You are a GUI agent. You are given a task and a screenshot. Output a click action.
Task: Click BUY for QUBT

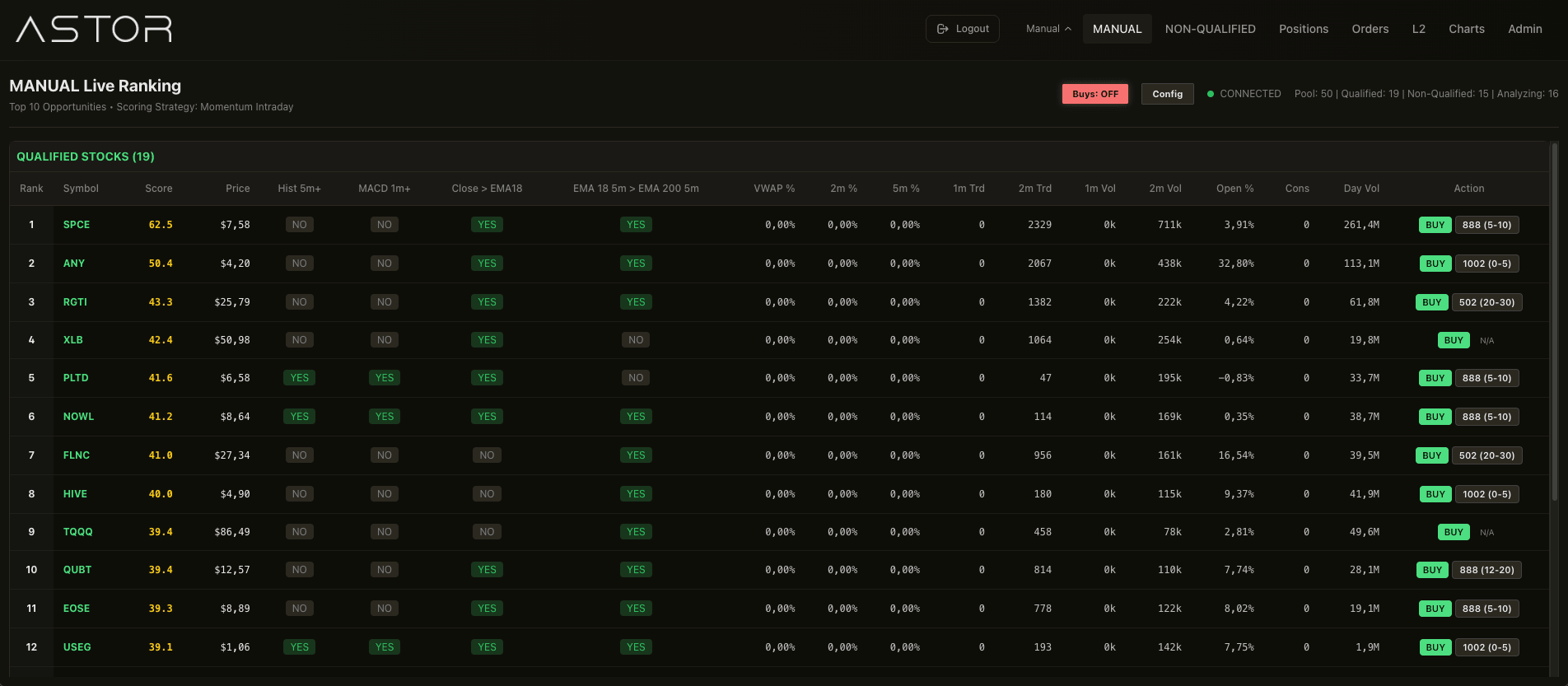(x=1432, y=570)
